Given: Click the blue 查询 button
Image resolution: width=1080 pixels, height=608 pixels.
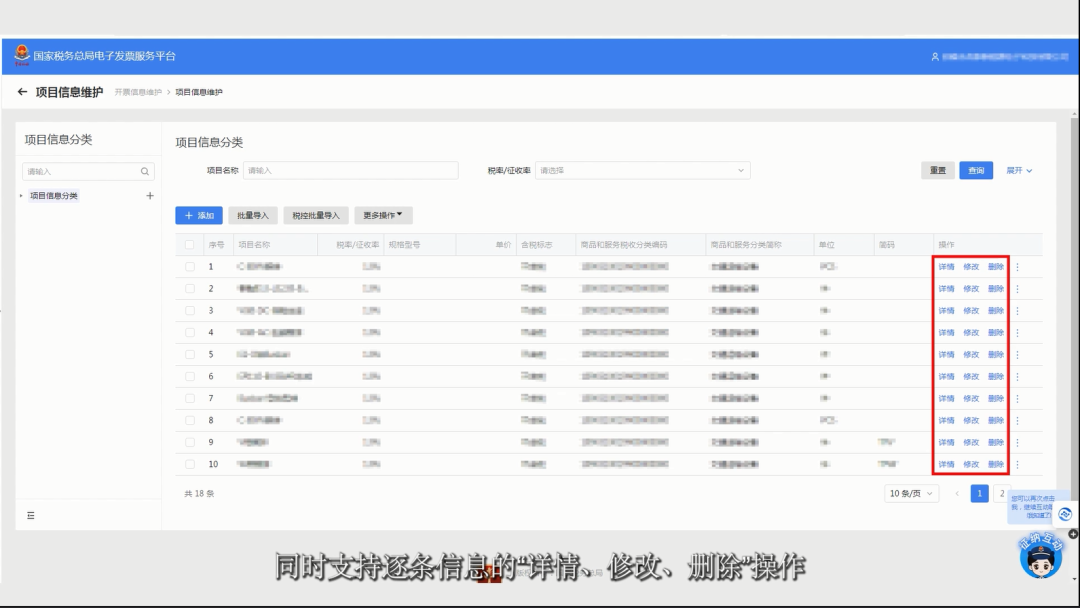Looking at the screenshot, I should tap(976, 171).
